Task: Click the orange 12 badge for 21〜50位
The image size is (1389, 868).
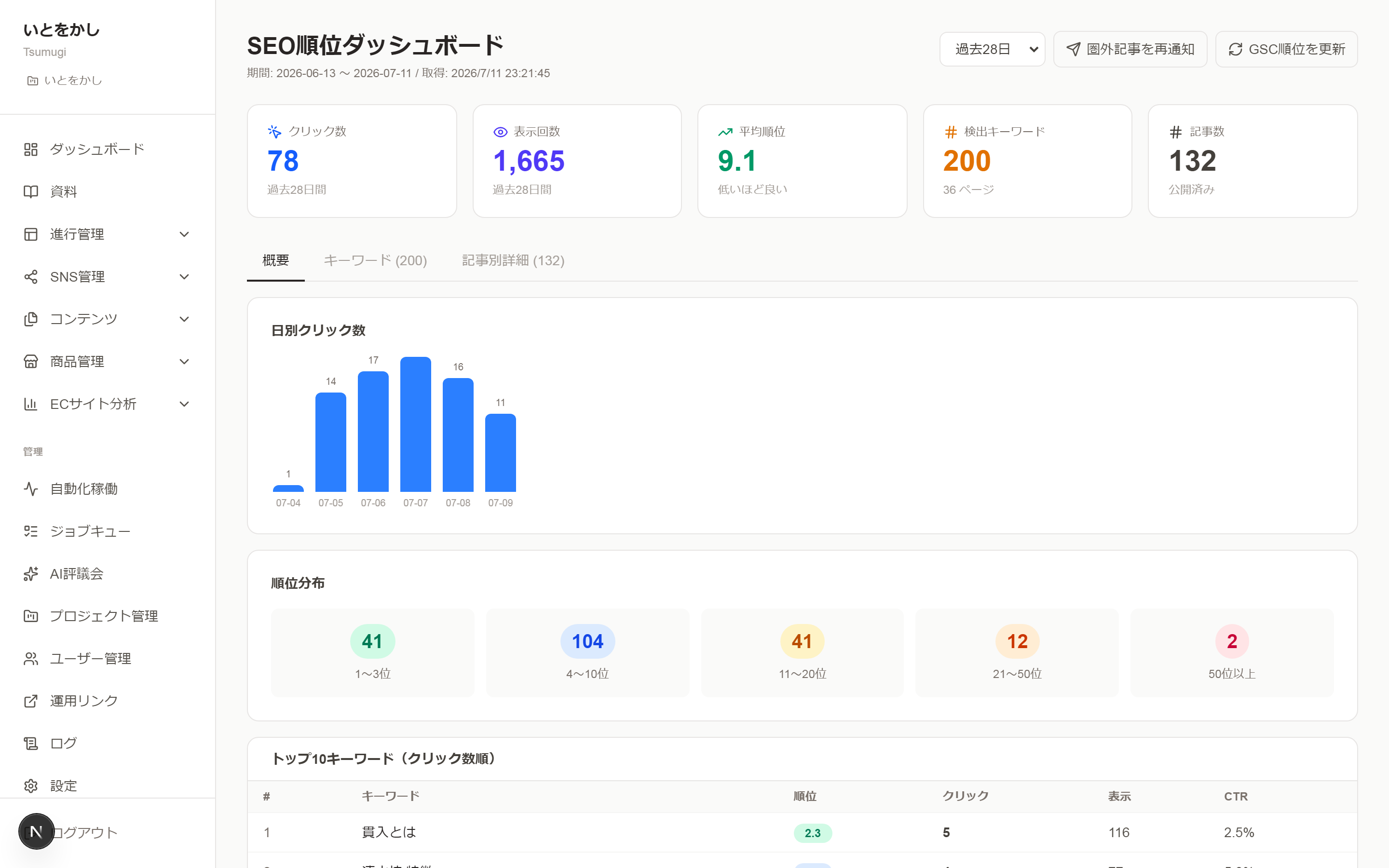Action: pyautogui.click(x=1017, y=641)
